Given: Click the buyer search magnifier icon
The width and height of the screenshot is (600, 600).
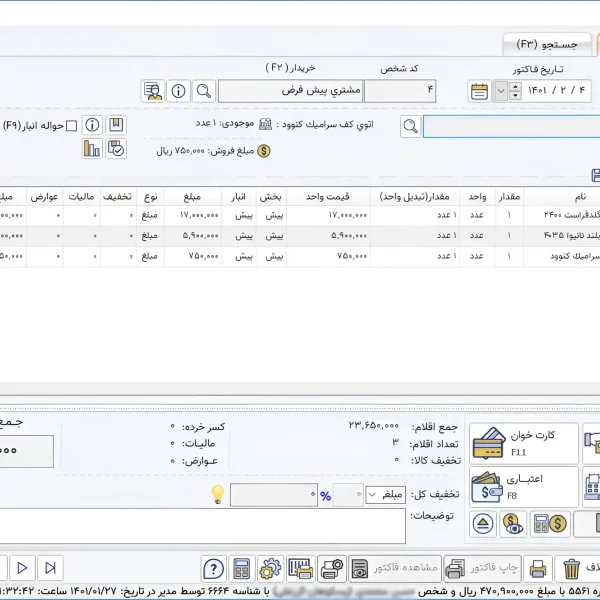Looking at the screenshot, I should click(x=204, y=91).
